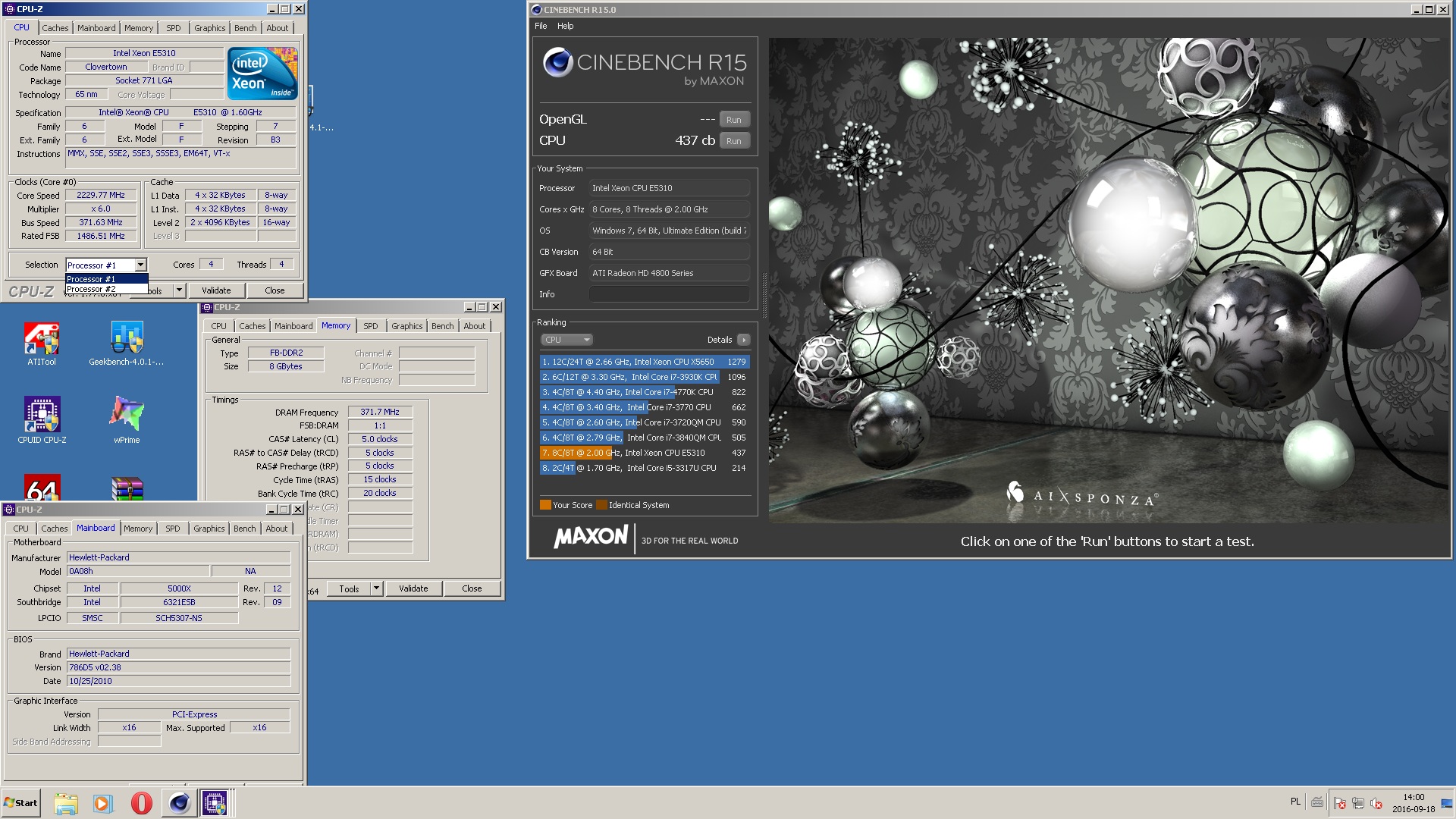The height and width of the screenshot is (819, 1456).
Task: Open the WinRAR desktop icon
Action: [127, 488]
